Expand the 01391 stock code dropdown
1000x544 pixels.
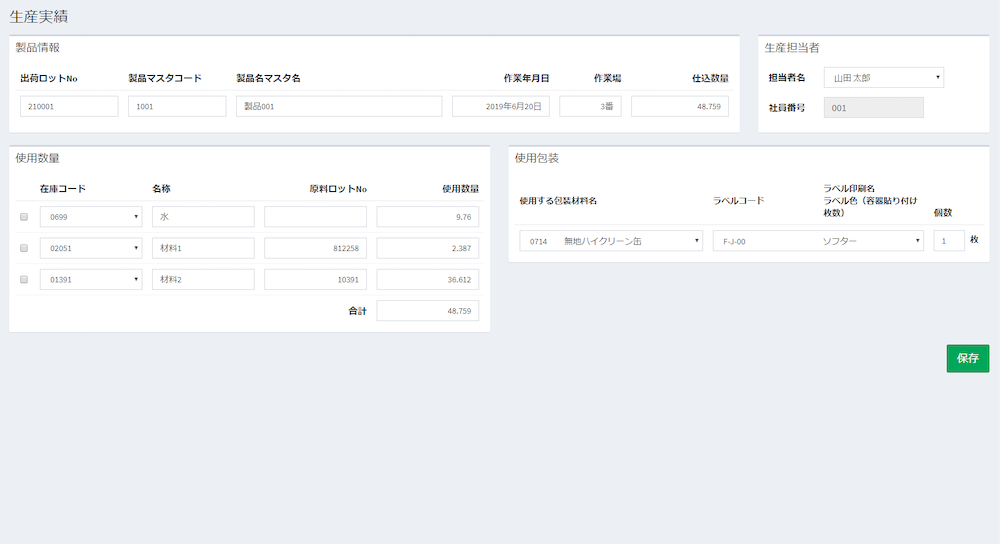(x=91, y=279)
